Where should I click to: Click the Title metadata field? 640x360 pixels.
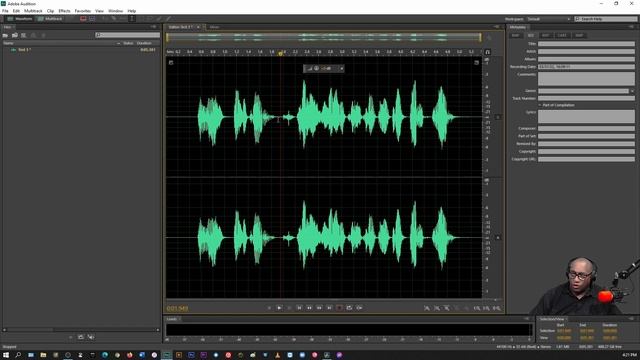(586, 44)
